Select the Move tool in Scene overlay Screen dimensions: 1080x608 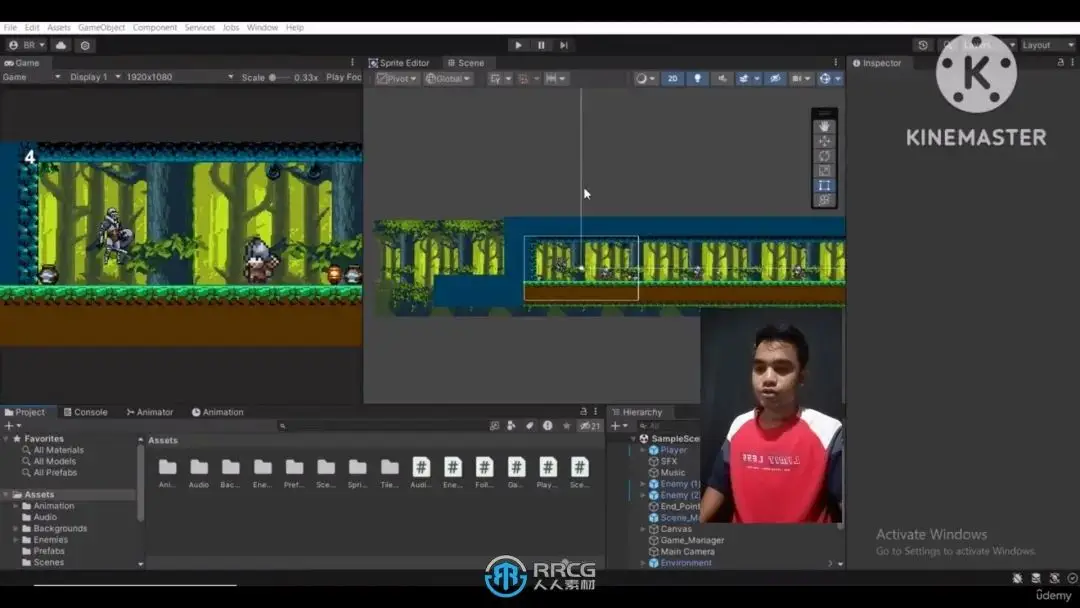tap(824, 141)
